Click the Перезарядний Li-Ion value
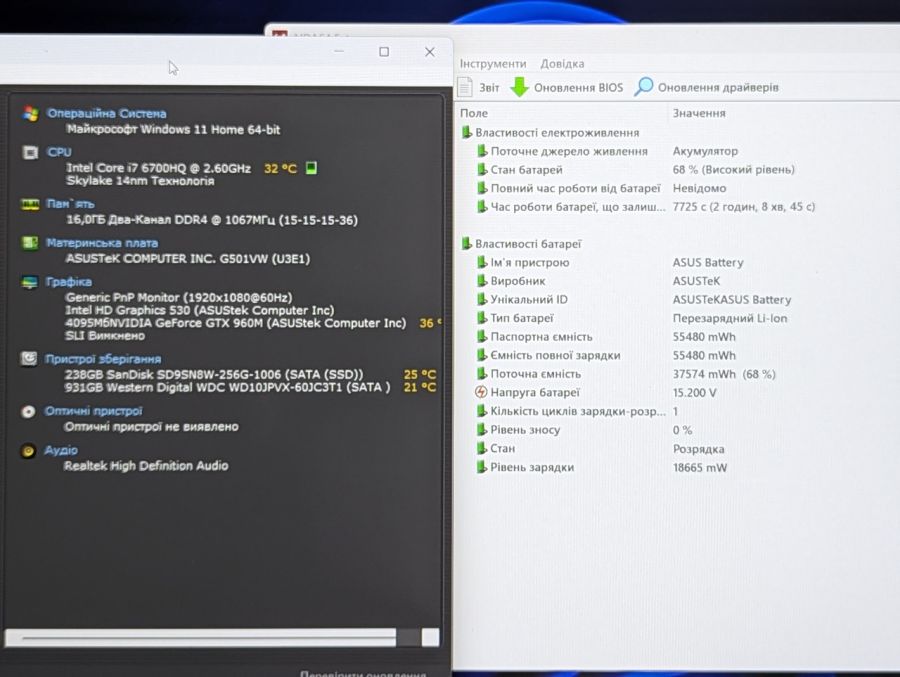The image size is (900, 677). [x=730, y=318]
